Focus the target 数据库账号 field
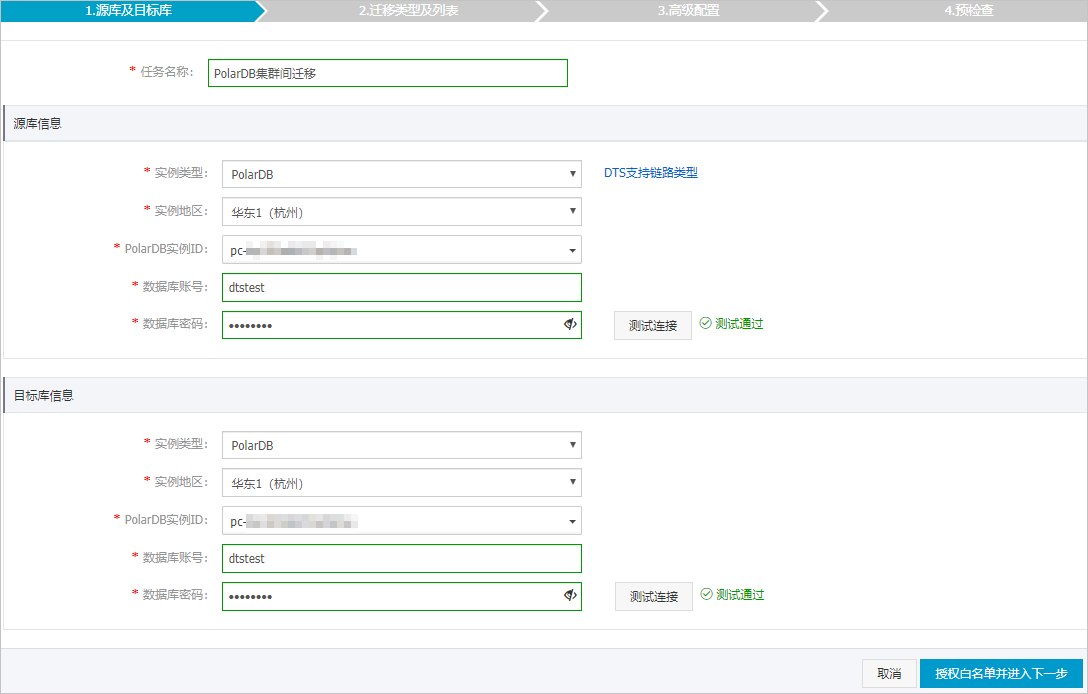The image size is (1088, 694). click(x=402, y=558)
